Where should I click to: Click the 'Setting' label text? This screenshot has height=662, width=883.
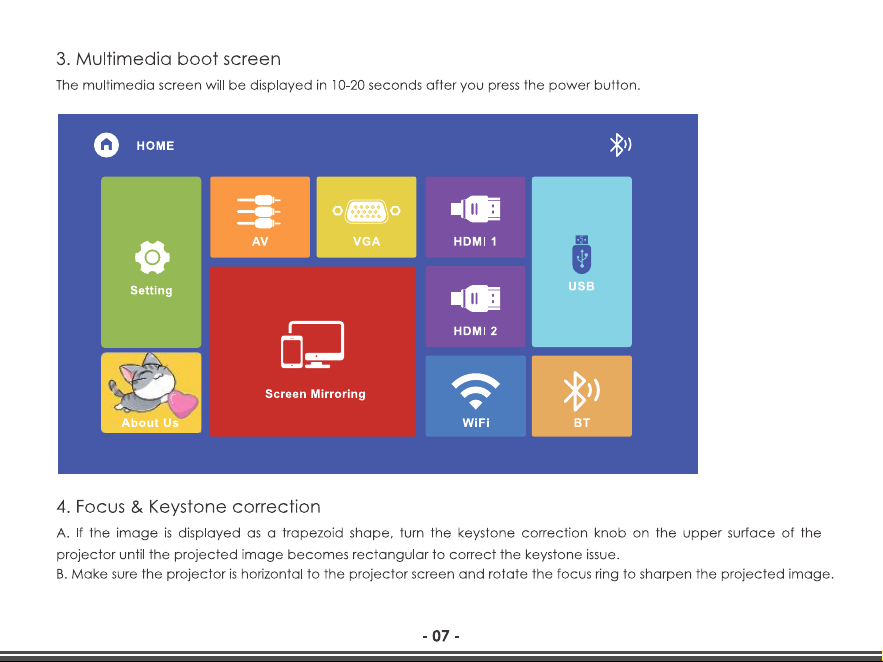pos(151,290)
